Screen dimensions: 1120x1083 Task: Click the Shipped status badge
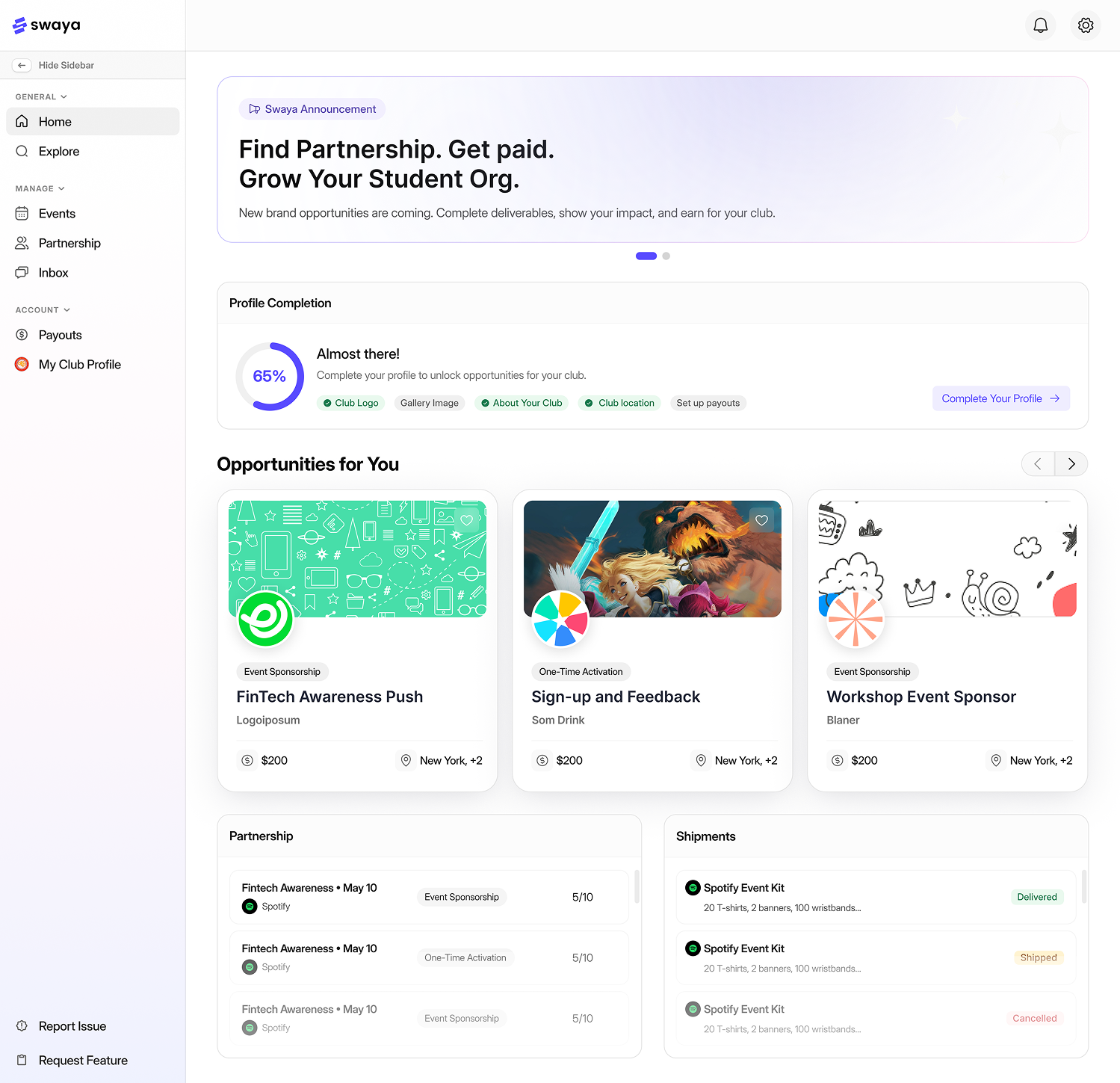(x=1039, y=957)
